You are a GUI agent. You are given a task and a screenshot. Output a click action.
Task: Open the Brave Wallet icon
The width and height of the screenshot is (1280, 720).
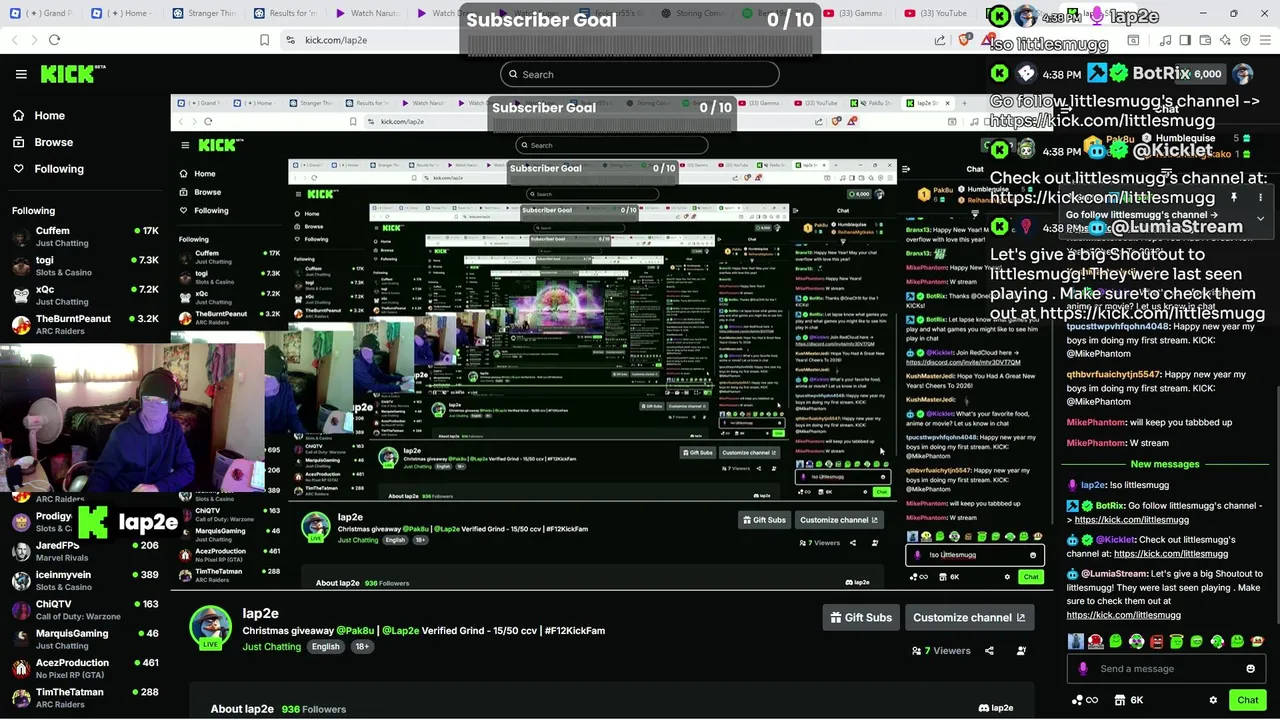1205,40
